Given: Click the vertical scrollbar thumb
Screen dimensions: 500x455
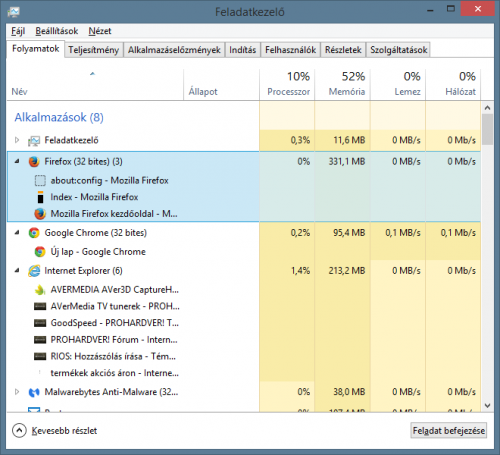Looking at the screenshot, I should [487, 130].
